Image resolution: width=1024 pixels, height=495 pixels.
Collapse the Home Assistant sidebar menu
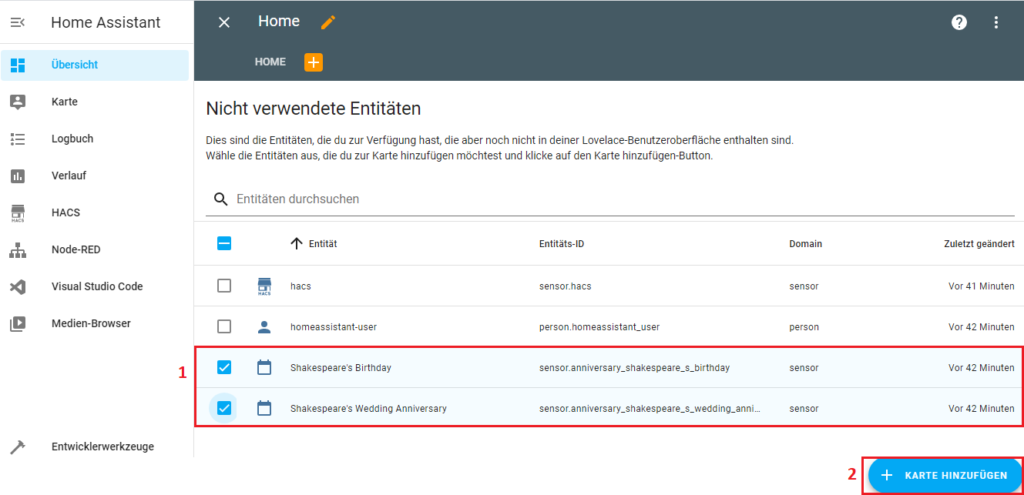[17, 22]
